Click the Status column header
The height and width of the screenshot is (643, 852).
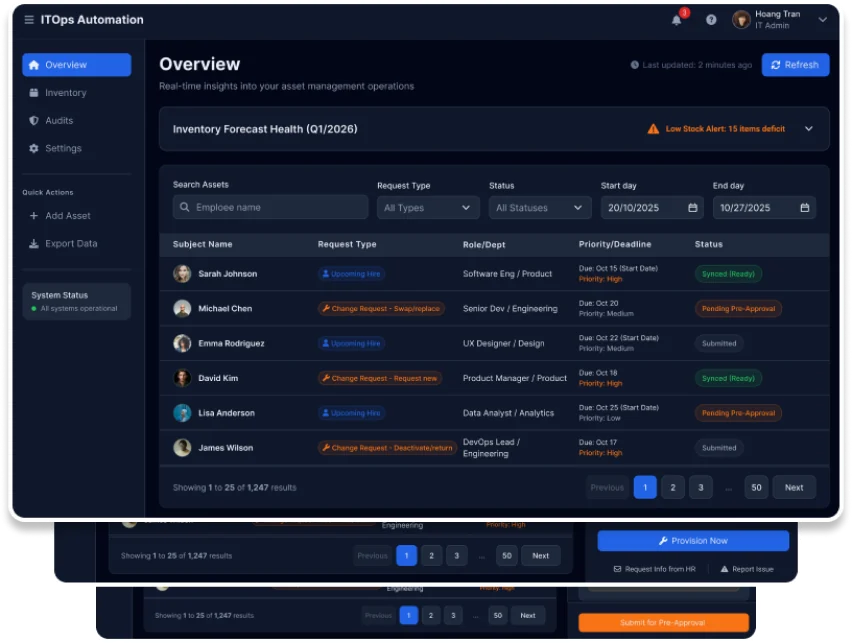point(709,244)
